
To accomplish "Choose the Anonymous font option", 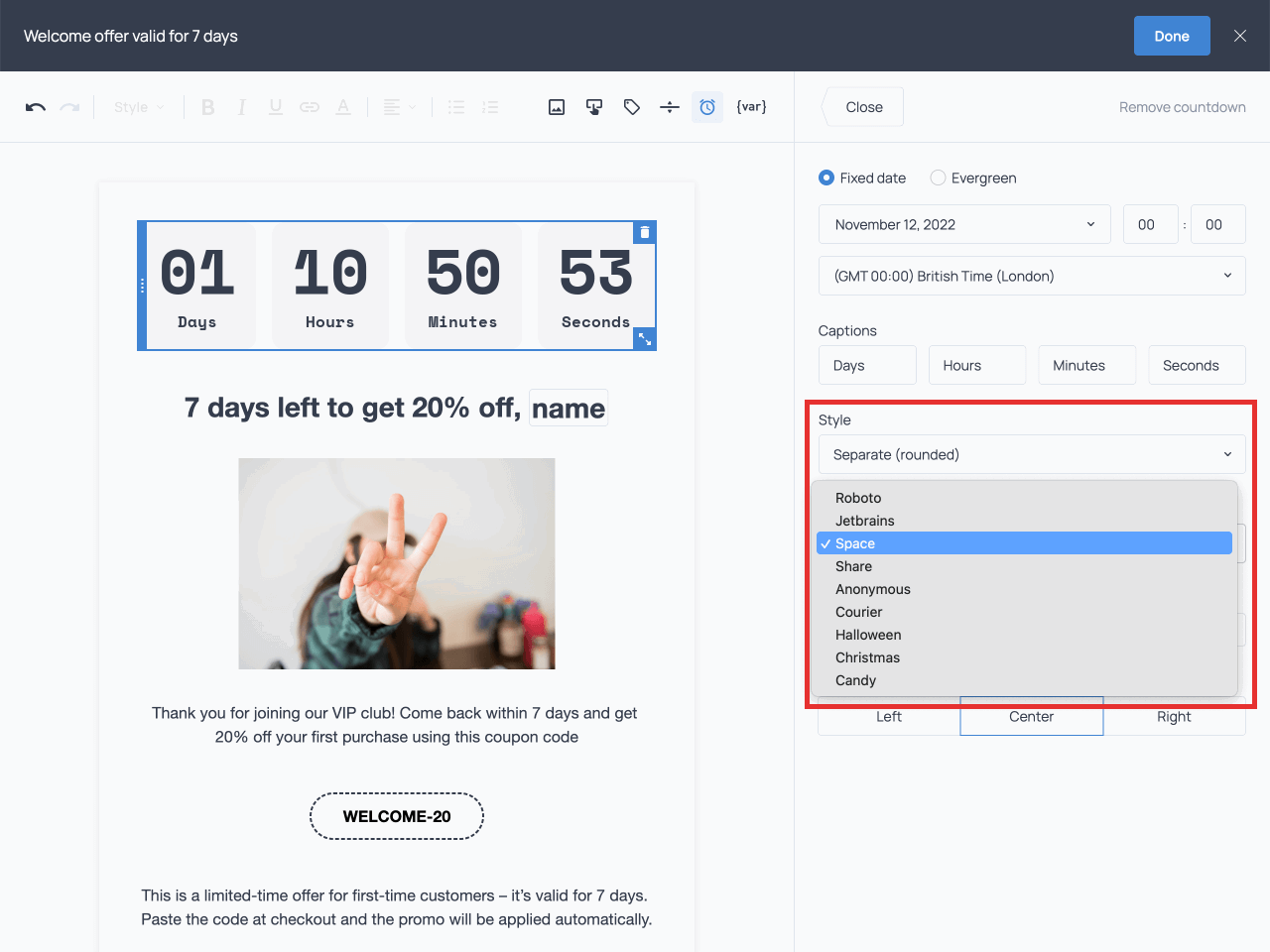I will 1024,589.
